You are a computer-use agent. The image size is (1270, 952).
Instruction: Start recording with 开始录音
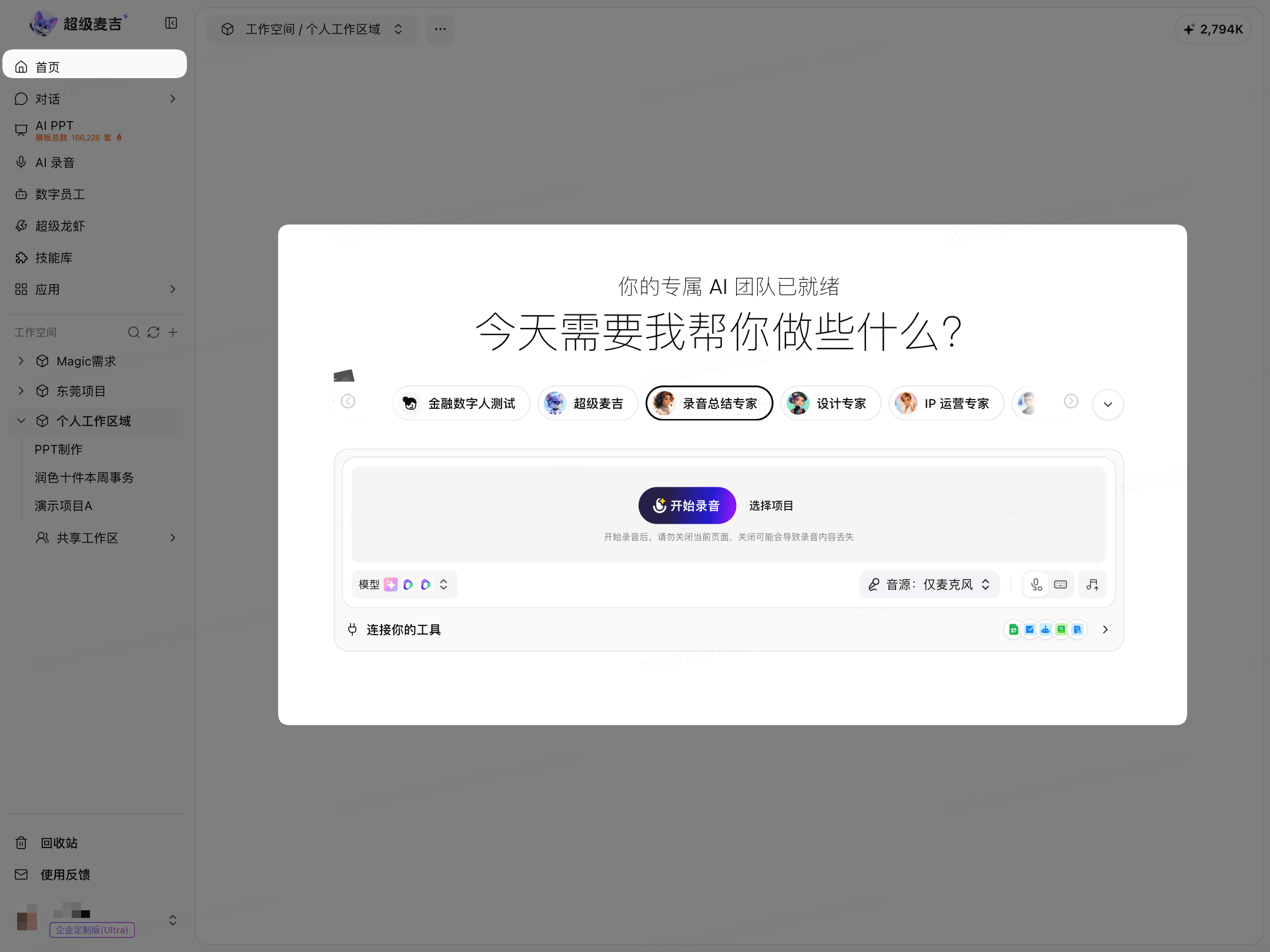(x=687, y=506)
